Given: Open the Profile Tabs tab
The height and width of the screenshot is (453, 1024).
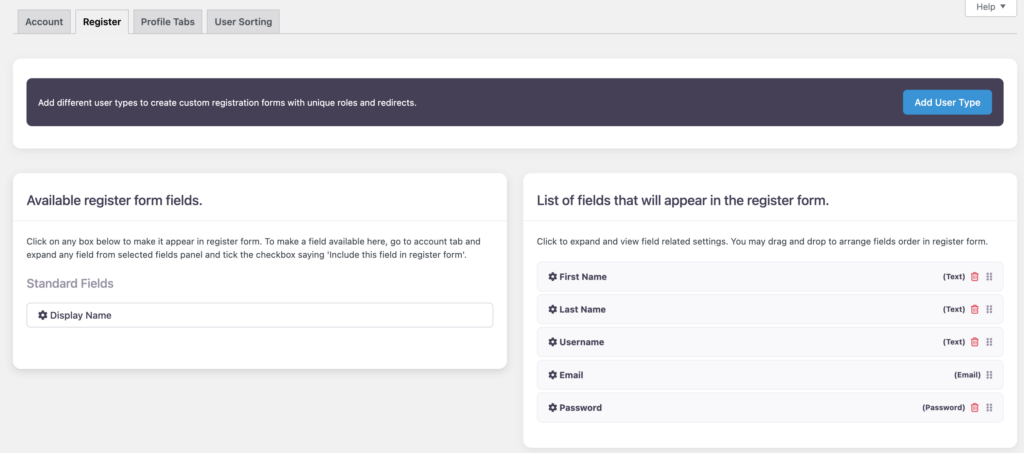Looking at the screenshot, I should point(168,21).
